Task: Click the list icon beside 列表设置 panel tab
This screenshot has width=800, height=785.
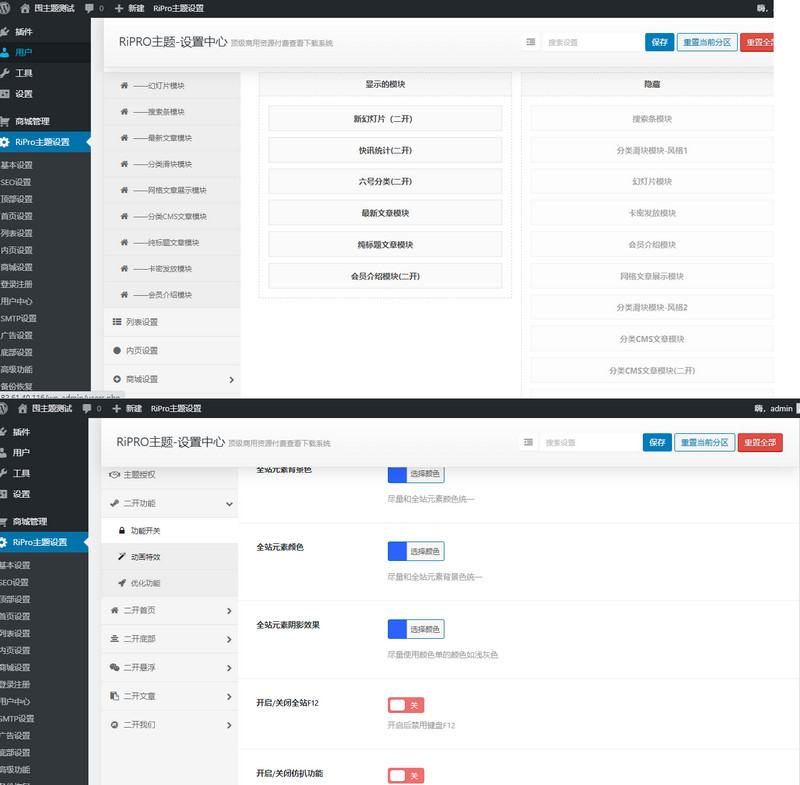Action: click(117, 322)
